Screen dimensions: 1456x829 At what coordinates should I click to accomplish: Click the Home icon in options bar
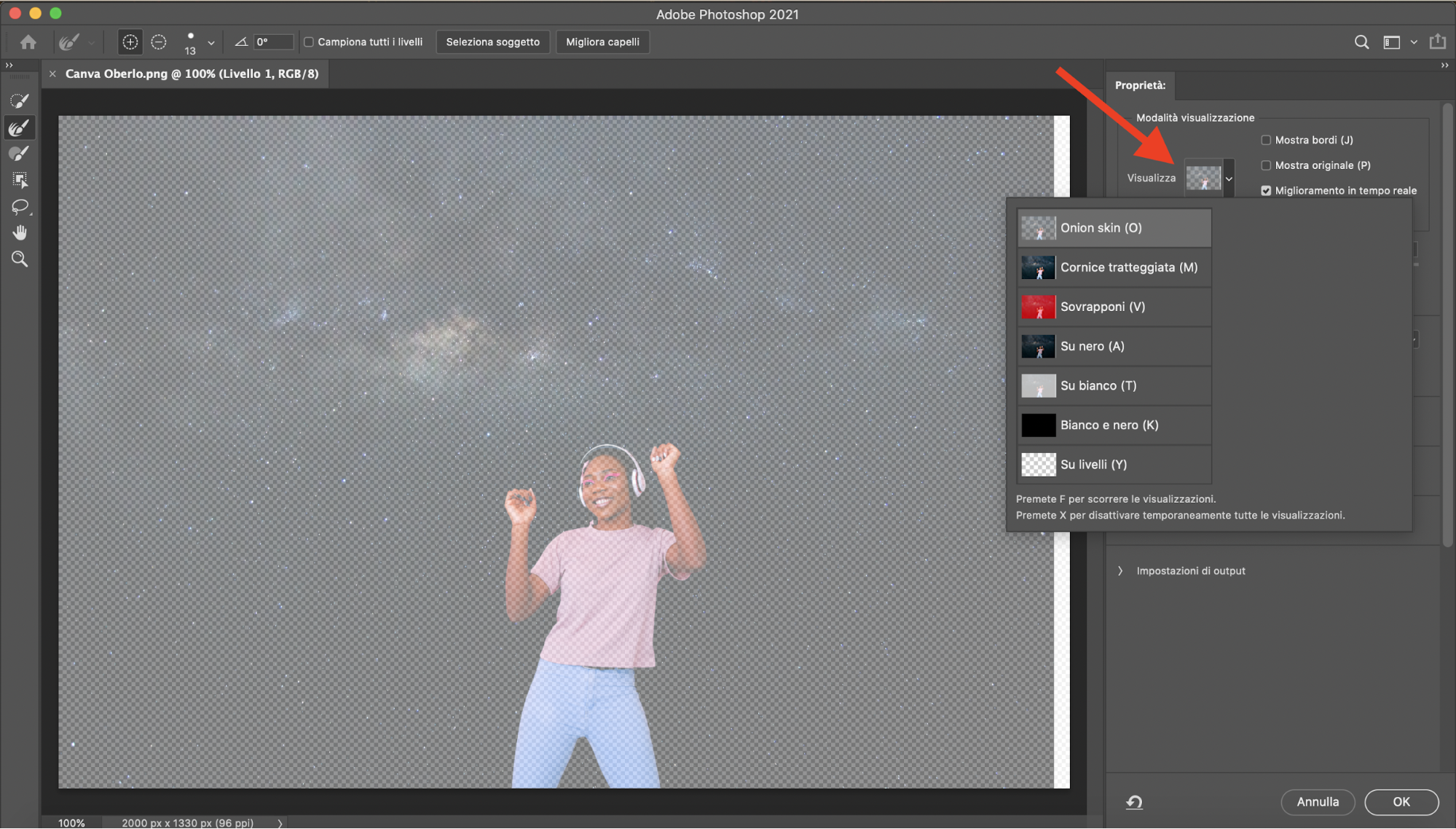[28, 42]
